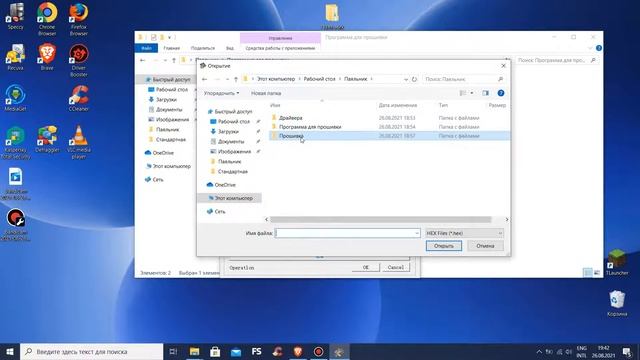This screenshot has height=360, width=640.
Task: Click Новая папка in the Open dialog
Action: (266, 93)
